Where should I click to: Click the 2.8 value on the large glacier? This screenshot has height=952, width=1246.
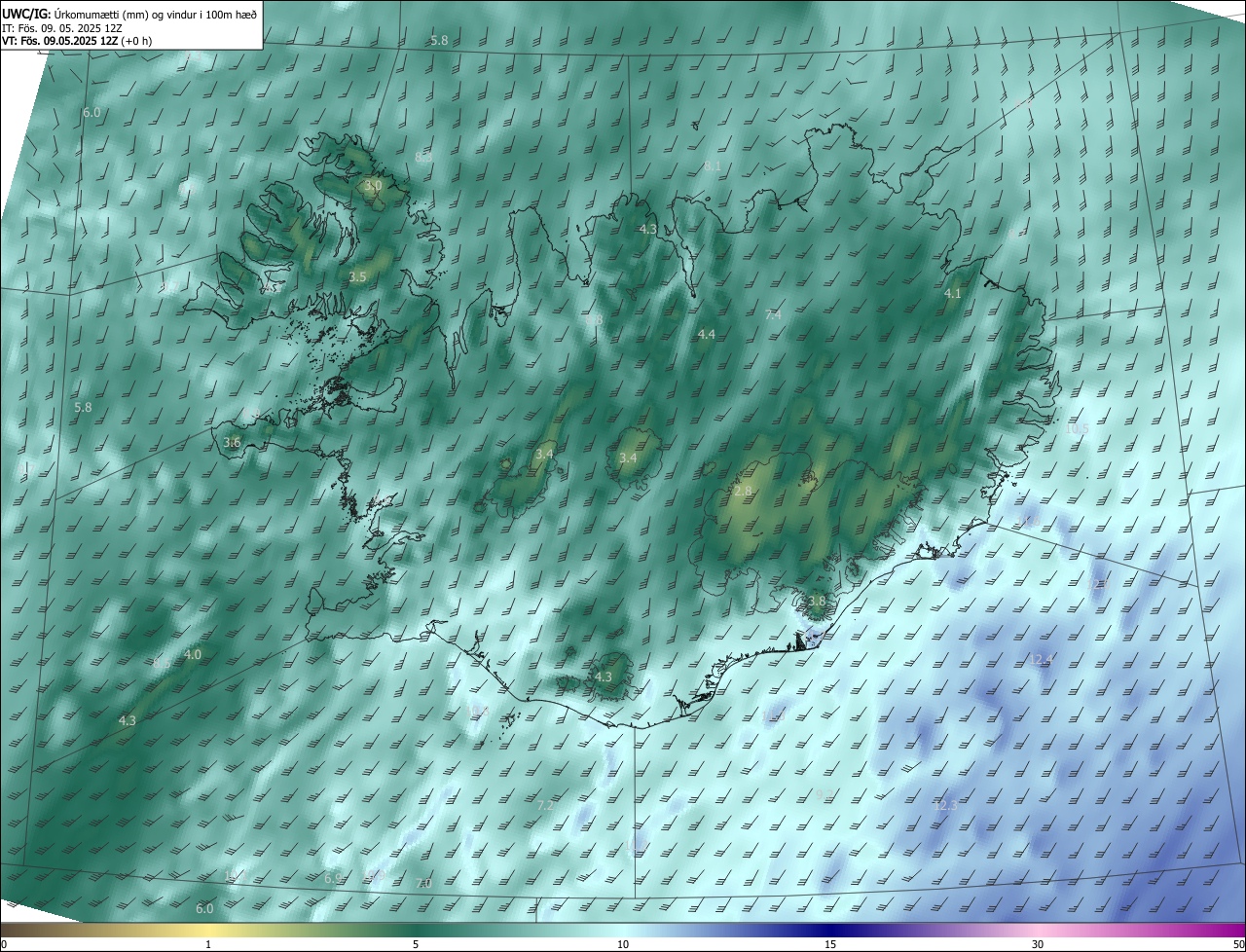[x=743, y=492]
